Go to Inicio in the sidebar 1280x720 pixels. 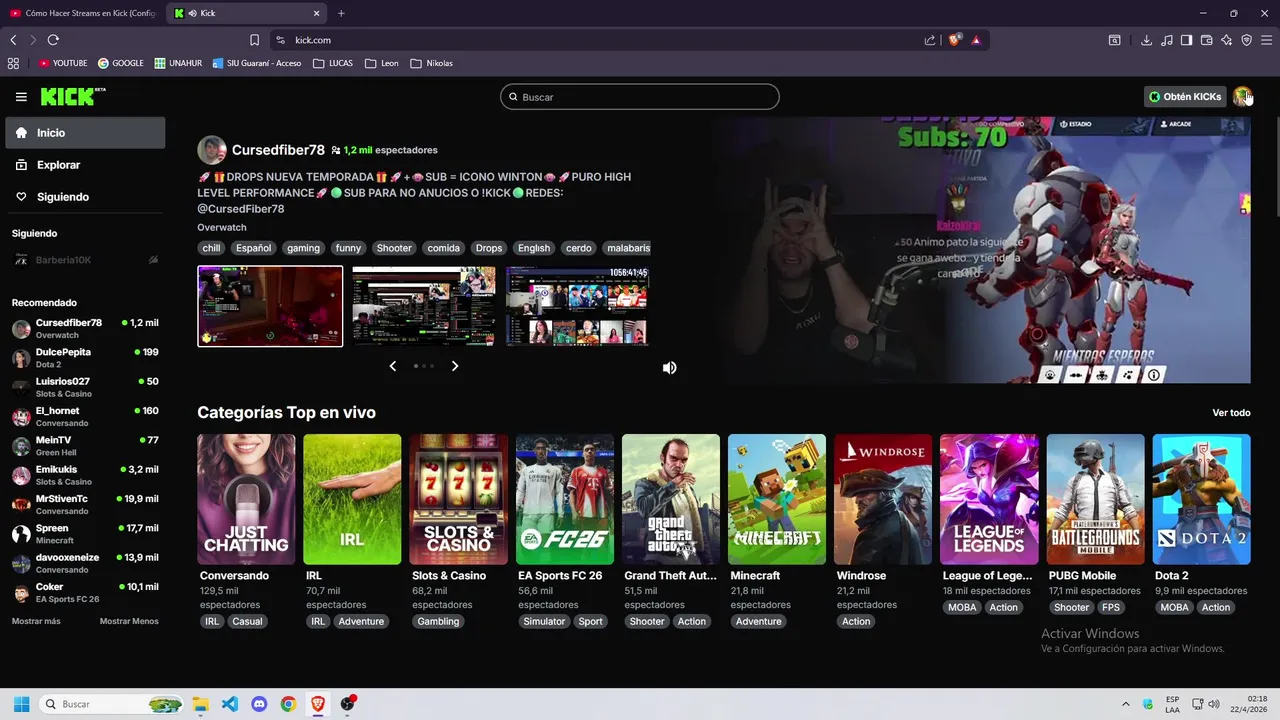click(85, 133)
